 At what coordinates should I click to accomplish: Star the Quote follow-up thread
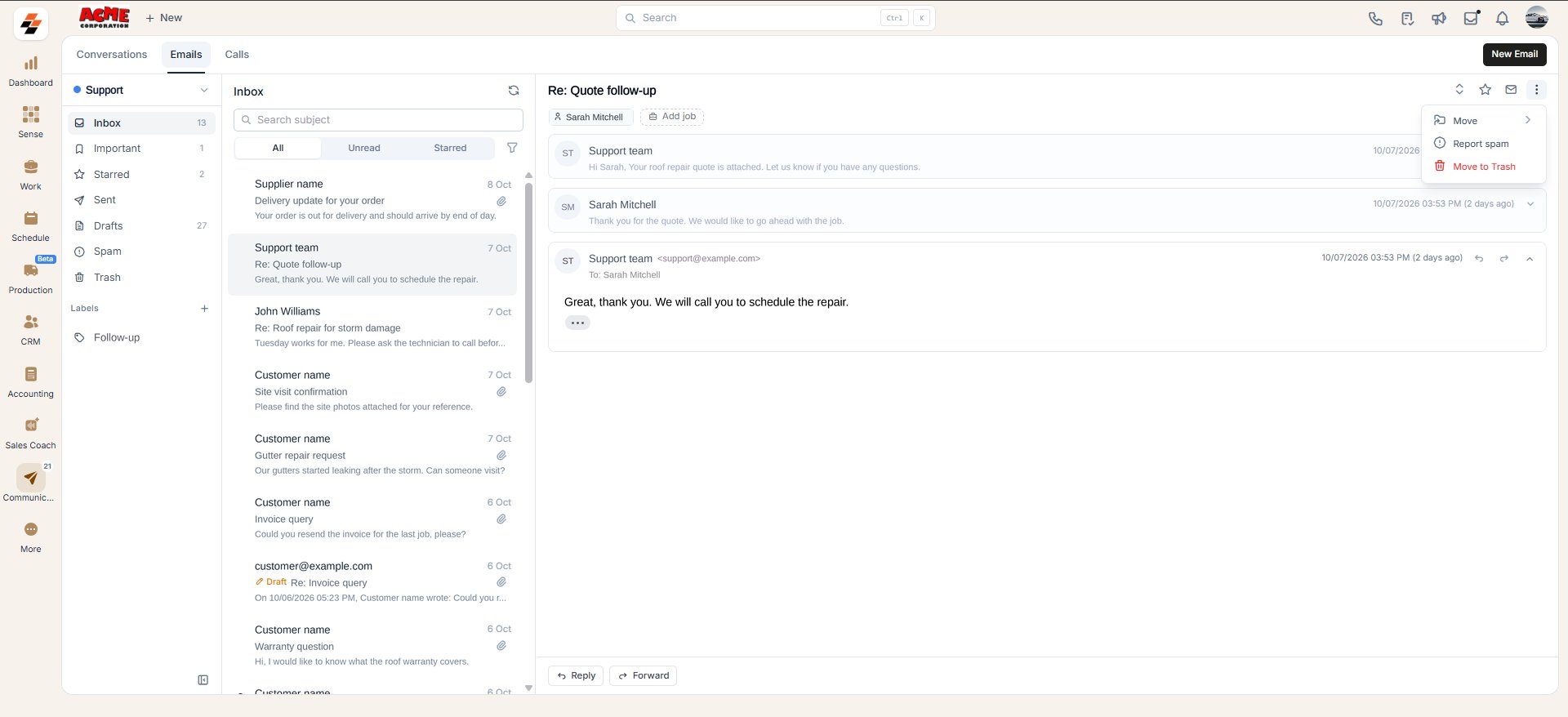tap(1486, 90)
